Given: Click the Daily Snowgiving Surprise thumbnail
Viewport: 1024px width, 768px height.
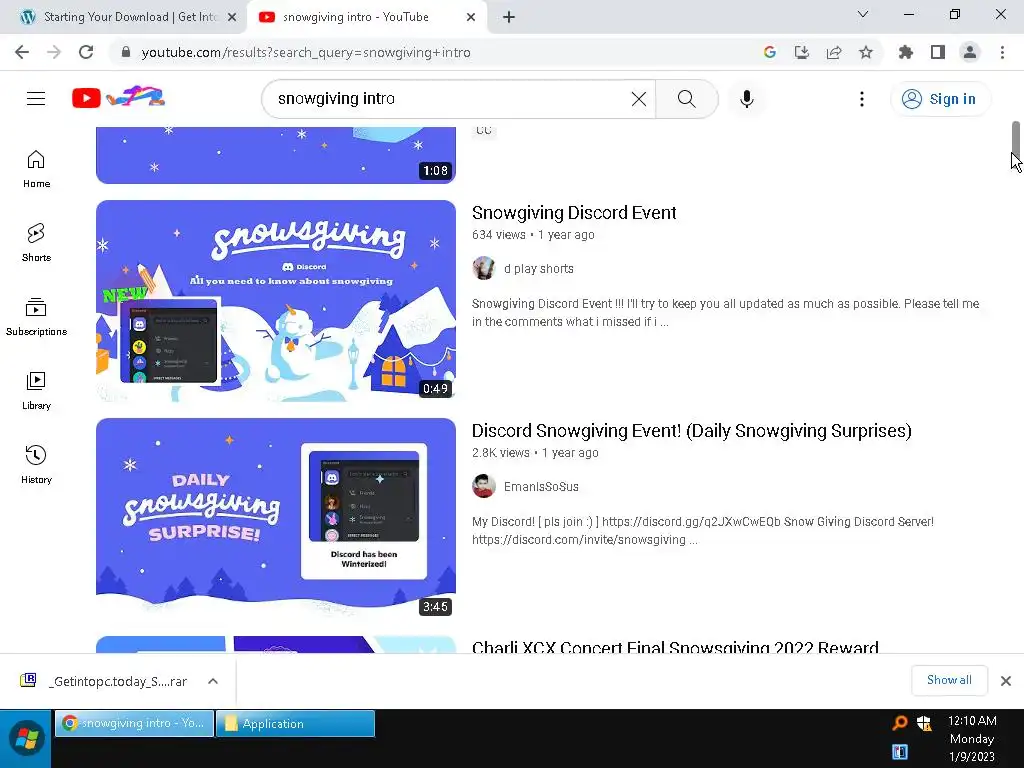Looking at the screenshot, I should click(x=276, y=519).
